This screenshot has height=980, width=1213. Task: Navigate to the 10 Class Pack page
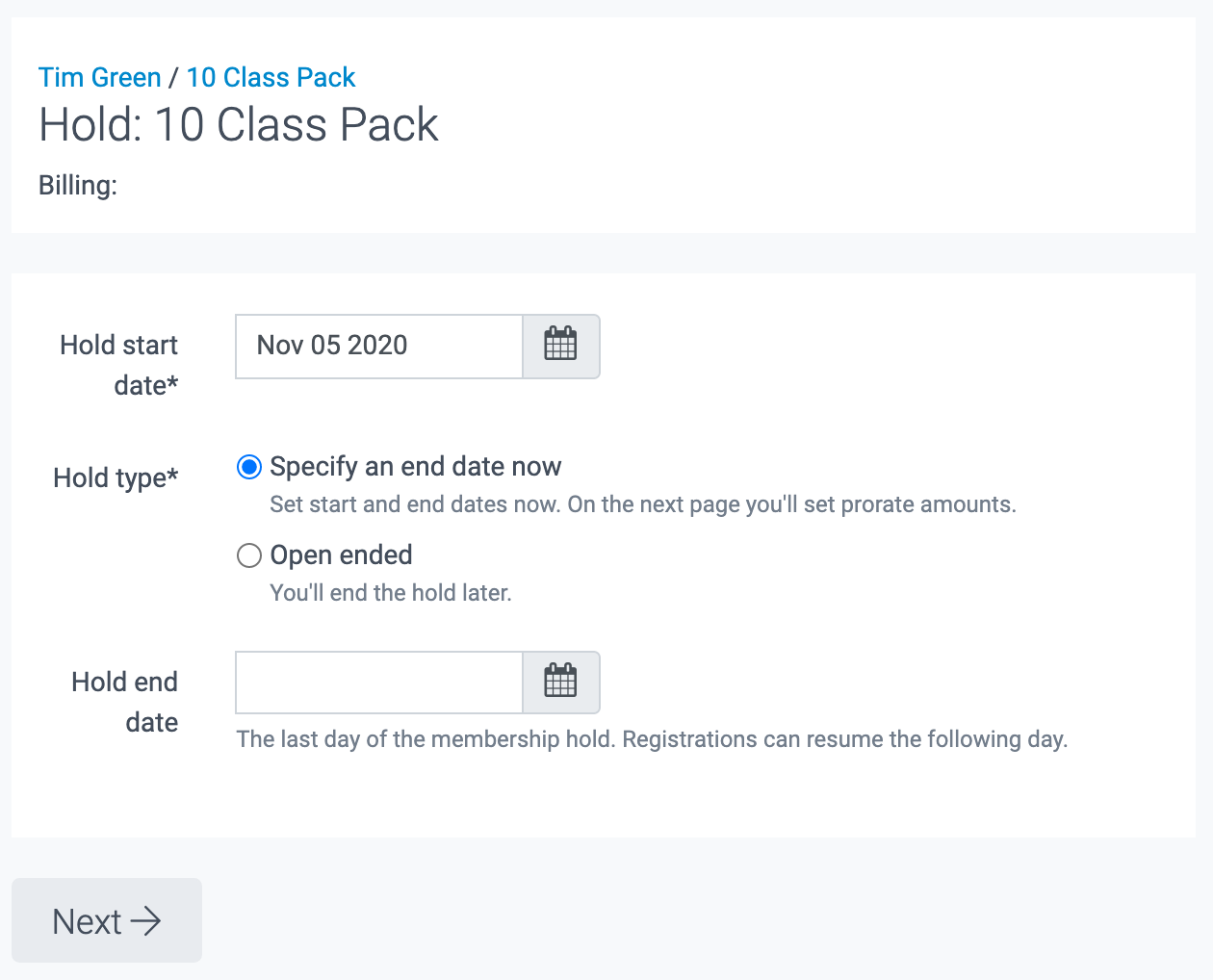click(x=271, y=77)
